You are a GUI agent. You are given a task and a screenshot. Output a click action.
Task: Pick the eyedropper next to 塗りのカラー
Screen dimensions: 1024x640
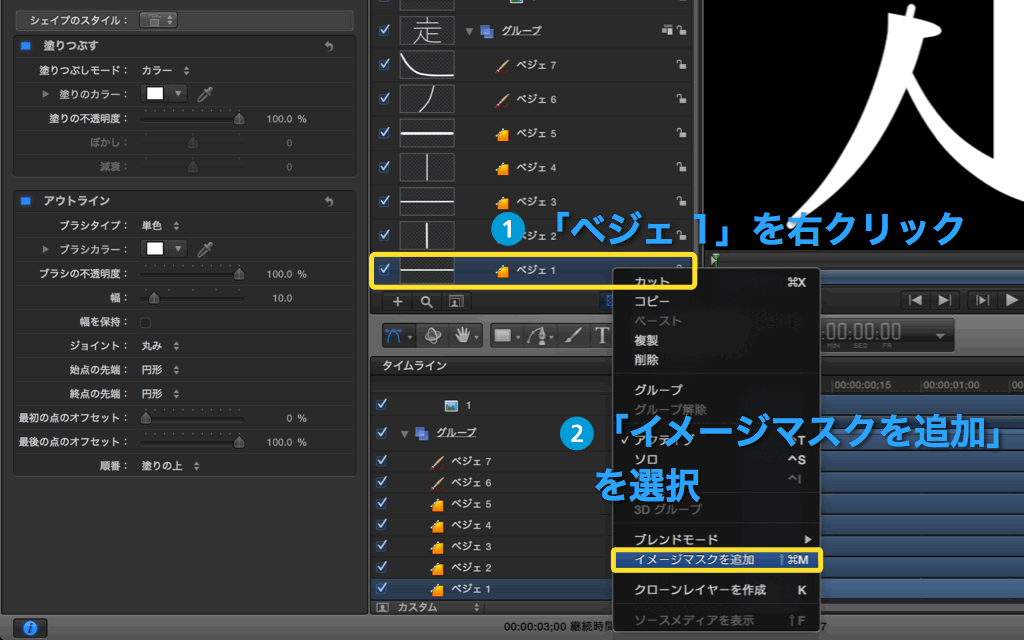point(205,94)
